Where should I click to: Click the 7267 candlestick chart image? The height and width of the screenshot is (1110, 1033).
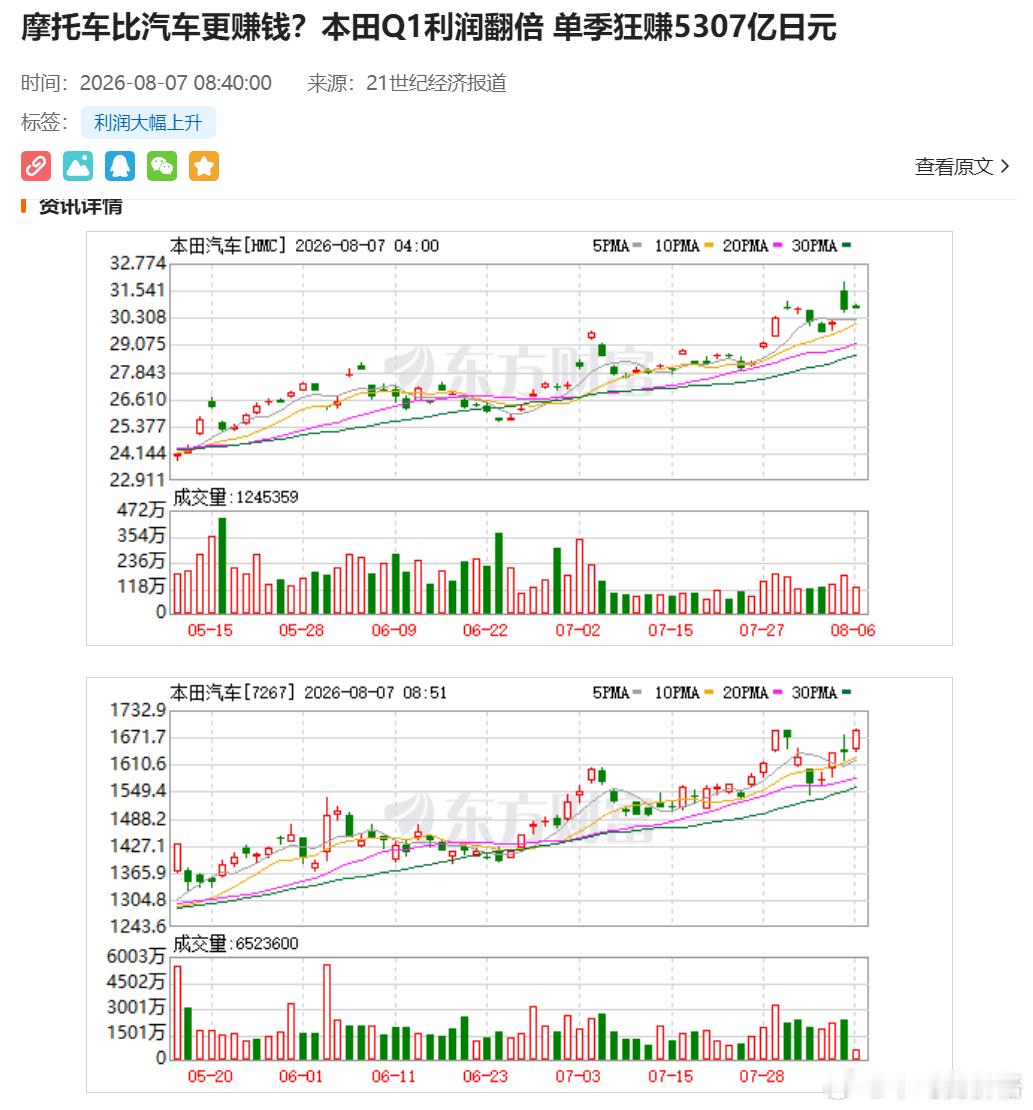coord(519,885)
